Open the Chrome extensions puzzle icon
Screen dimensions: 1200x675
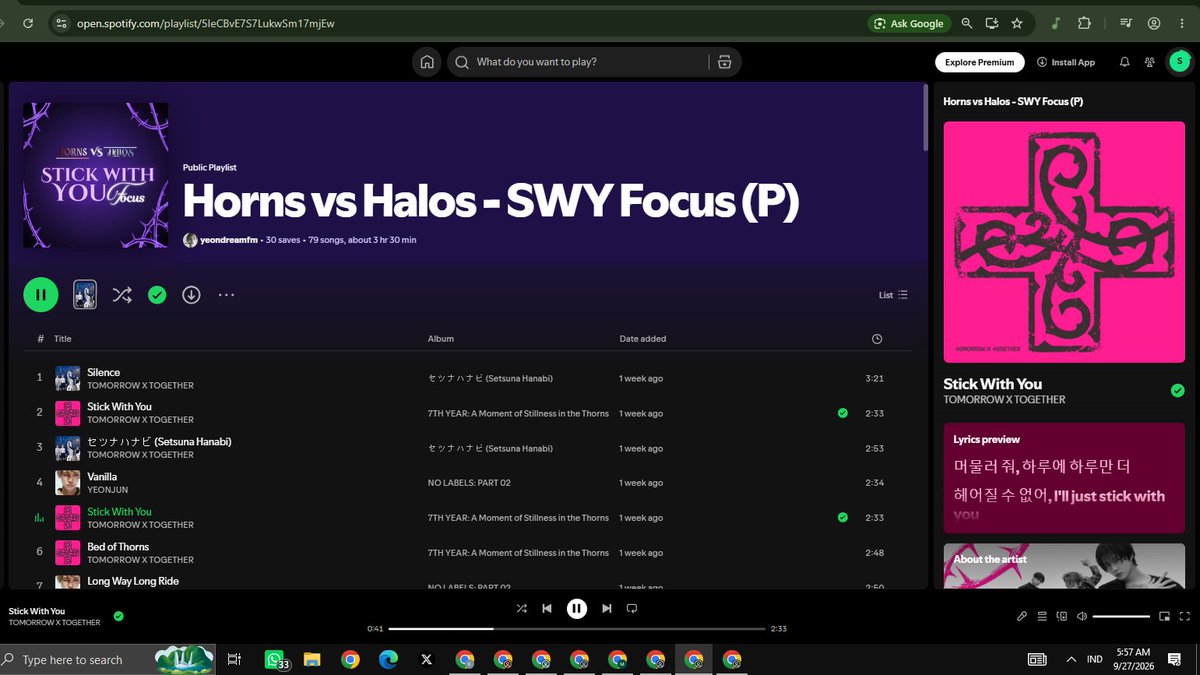point(1084,23)
